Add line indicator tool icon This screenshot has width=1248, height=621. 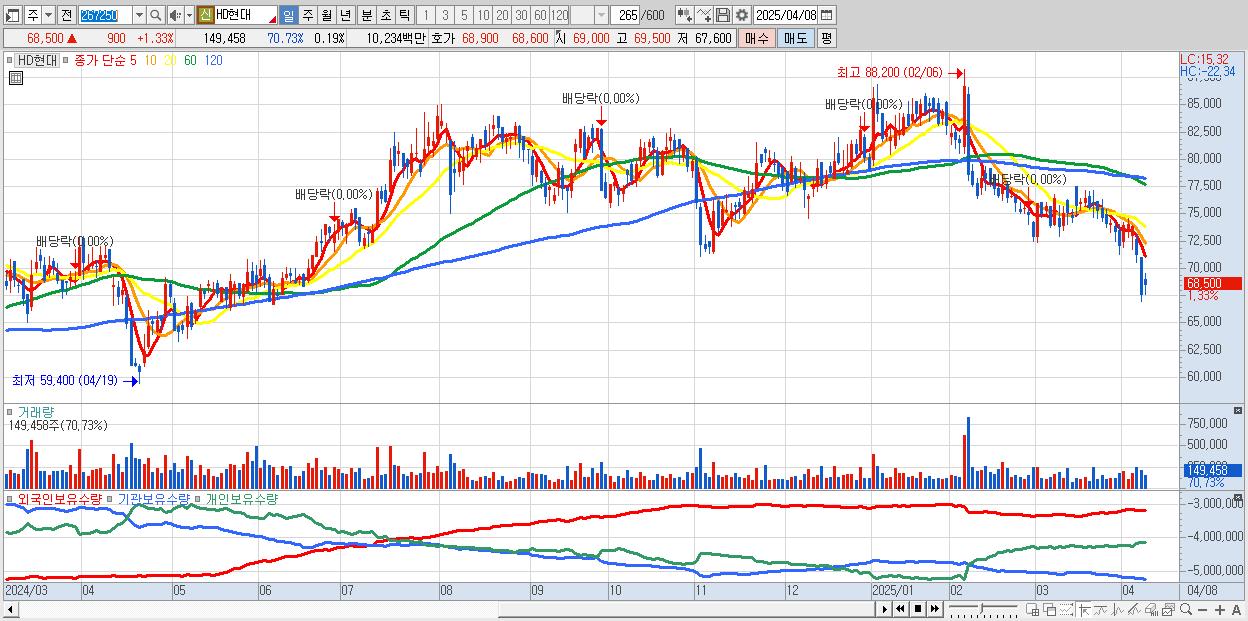click(703, 15)
